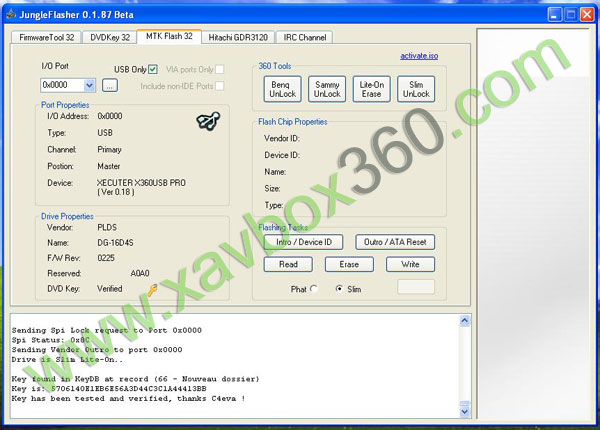
Task: Select the Phat radio button
Action: (314, 289)
